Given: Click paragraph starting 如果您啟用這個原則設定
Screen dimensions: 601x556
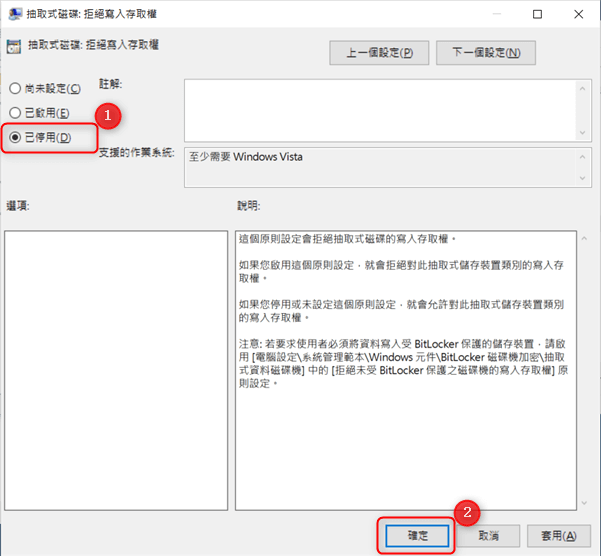Looking at the screenshot, I should (x=401, y=271).
